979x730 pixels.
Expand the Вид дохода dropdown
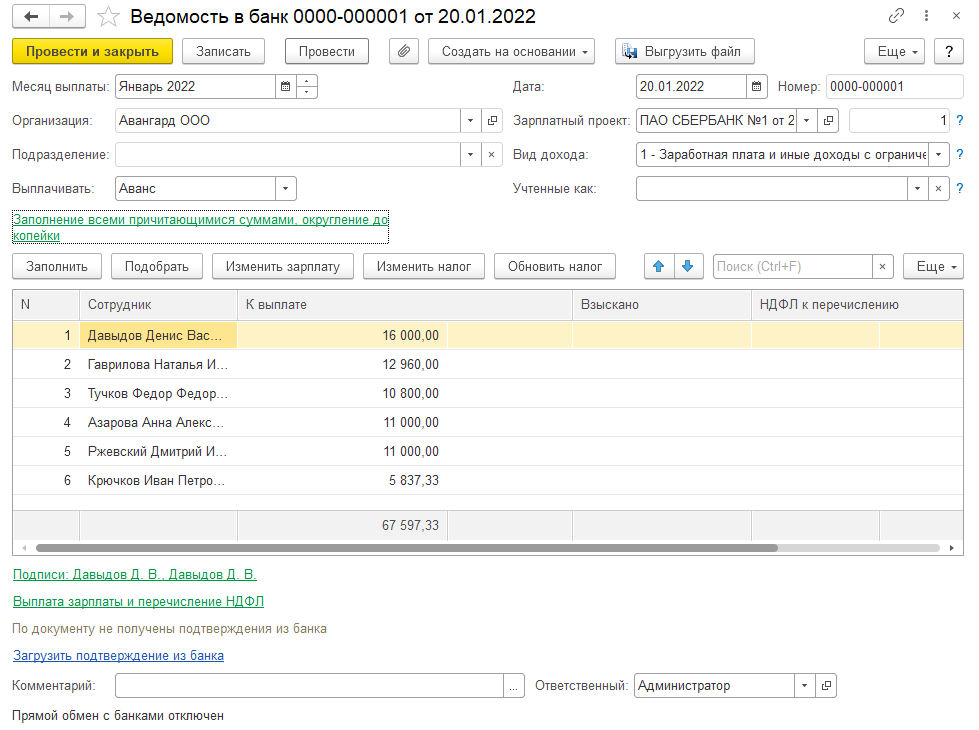pos(938,154)
